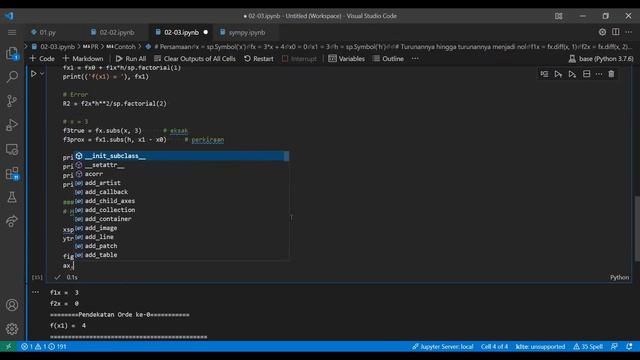Viewport: 640px width, 360px height.
Task: Add a new Markdown cell
Action: pyautogui.click(x=83, y=59)
